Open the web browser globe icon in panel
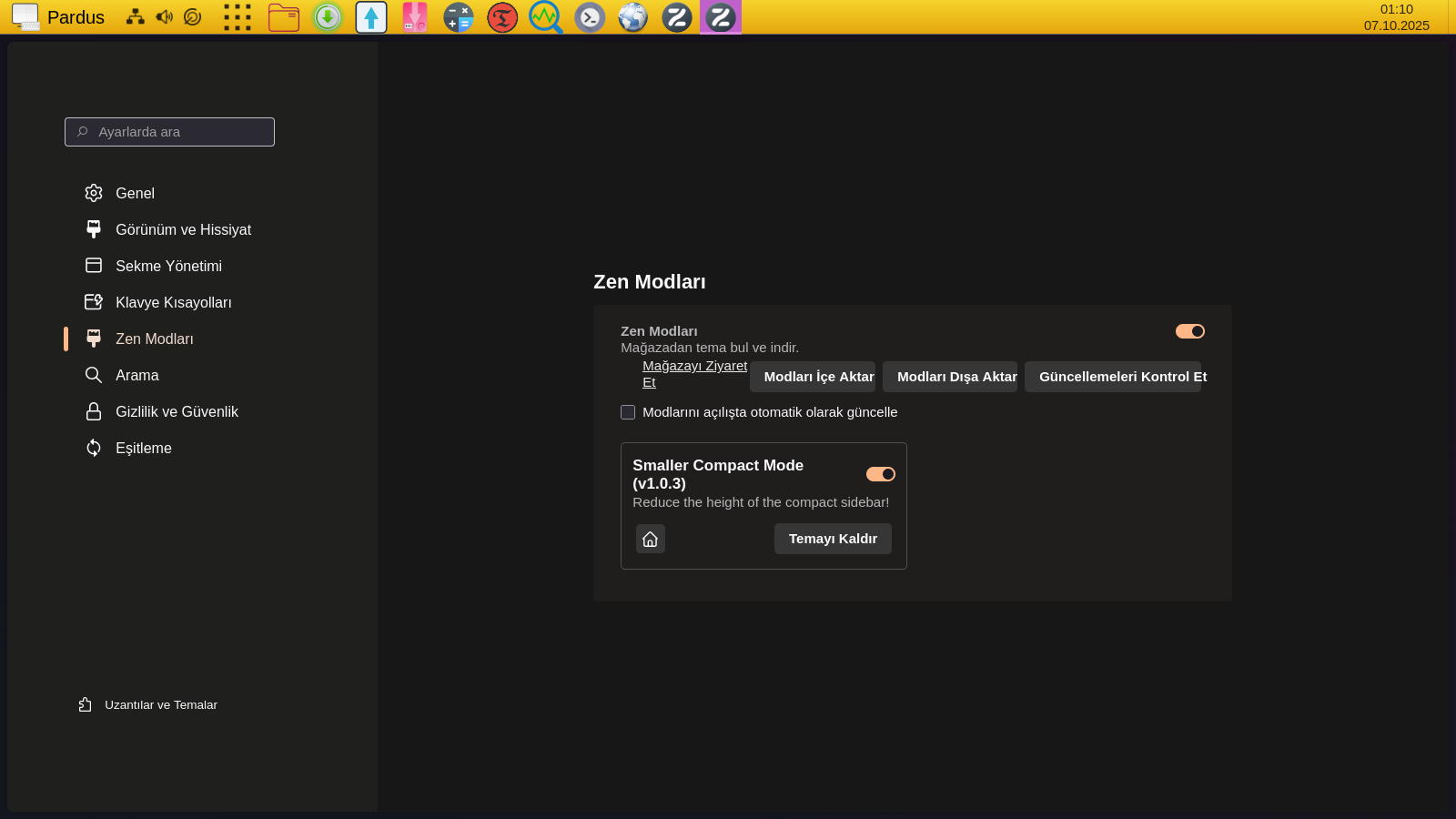This screenshot has height=819, width=1456. (x=633, y=17)
